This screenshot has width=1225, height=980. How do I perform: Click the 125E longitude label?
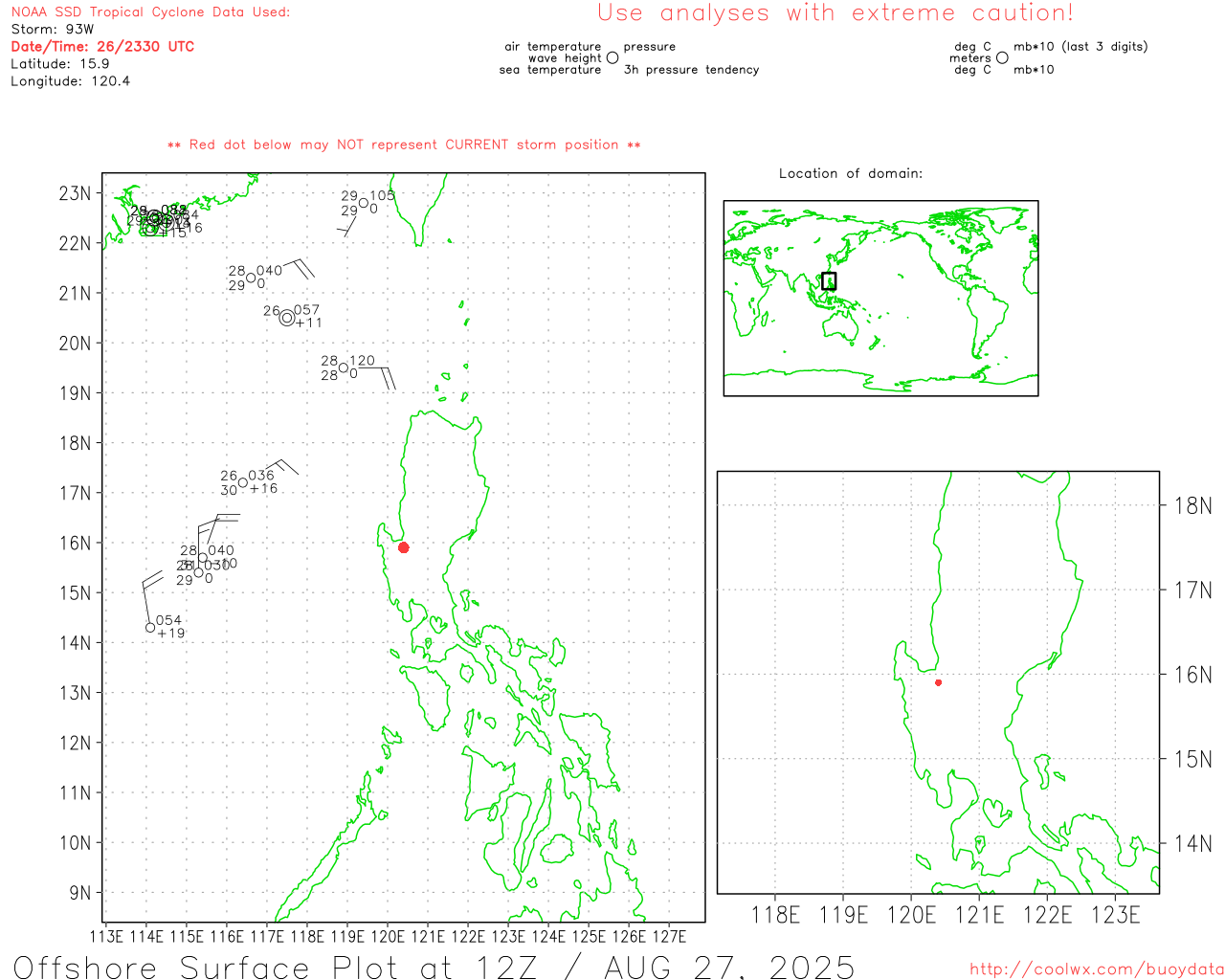pos(589,936)
